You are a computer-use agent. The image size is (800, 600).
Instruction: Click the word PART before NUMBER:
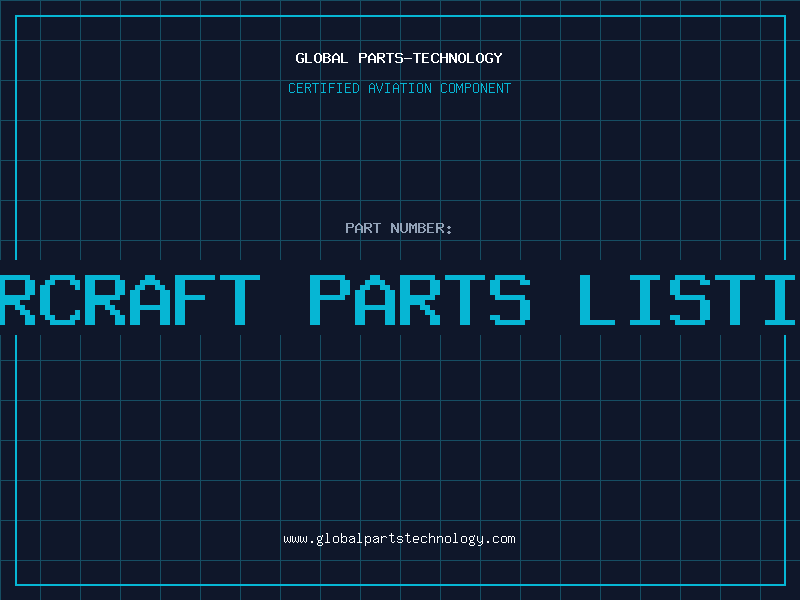pyautogui.click(x=363, y=228)
